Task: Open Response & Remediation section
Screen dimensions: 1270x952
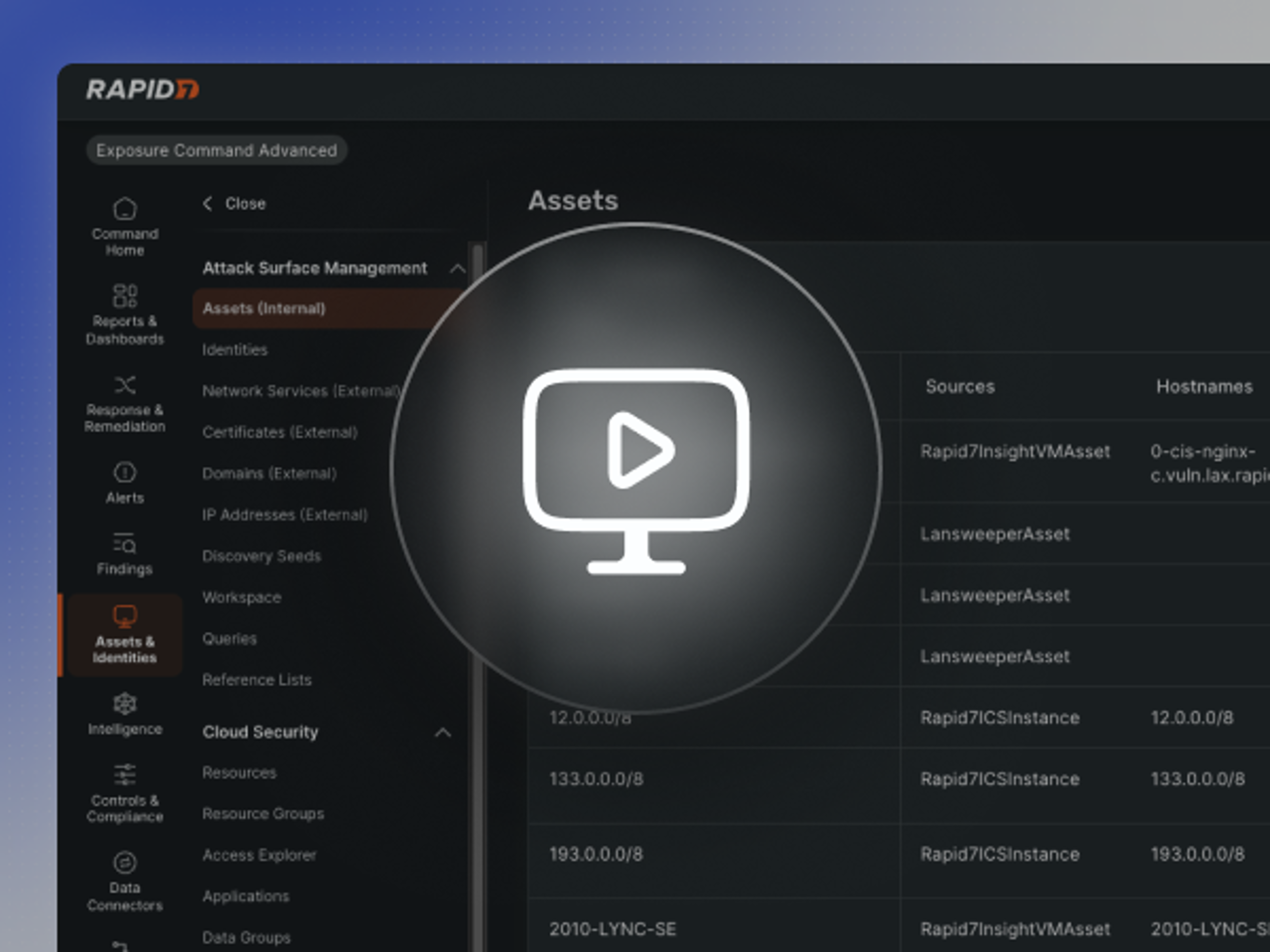Action: point(125,403)
